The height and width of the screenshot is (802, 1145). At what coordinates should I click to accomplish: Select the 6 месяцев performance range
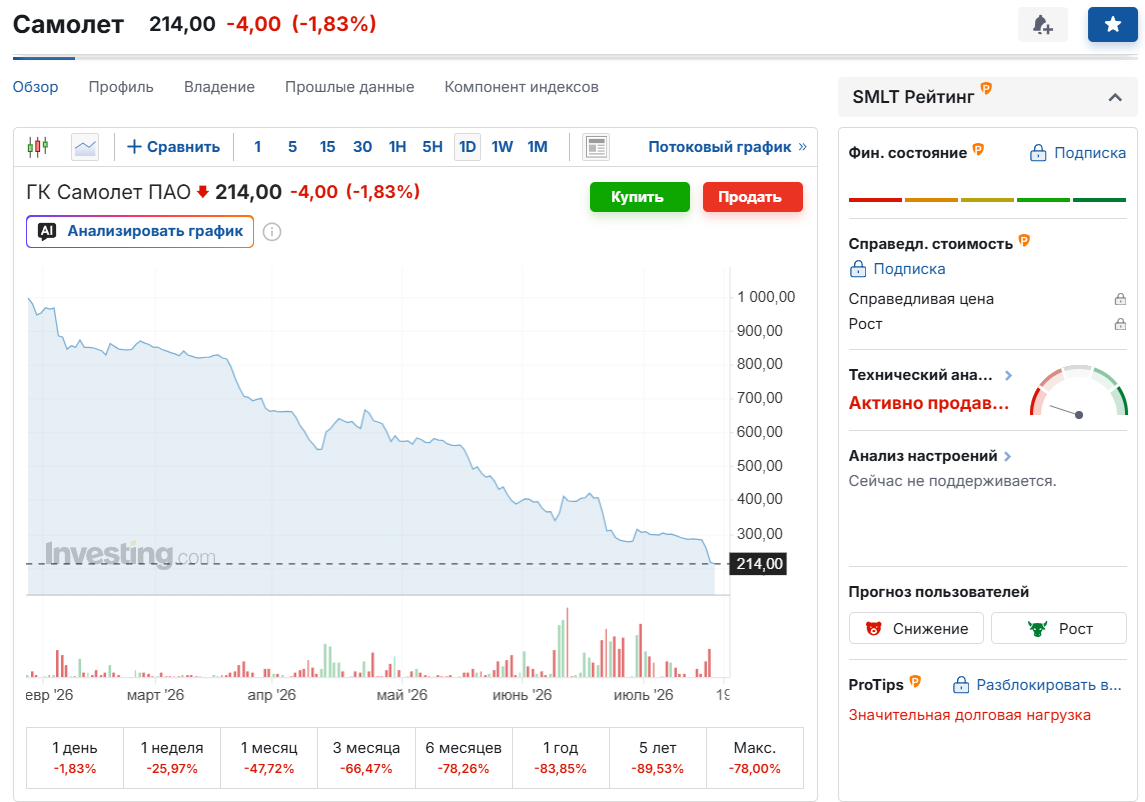pos(463,757)
